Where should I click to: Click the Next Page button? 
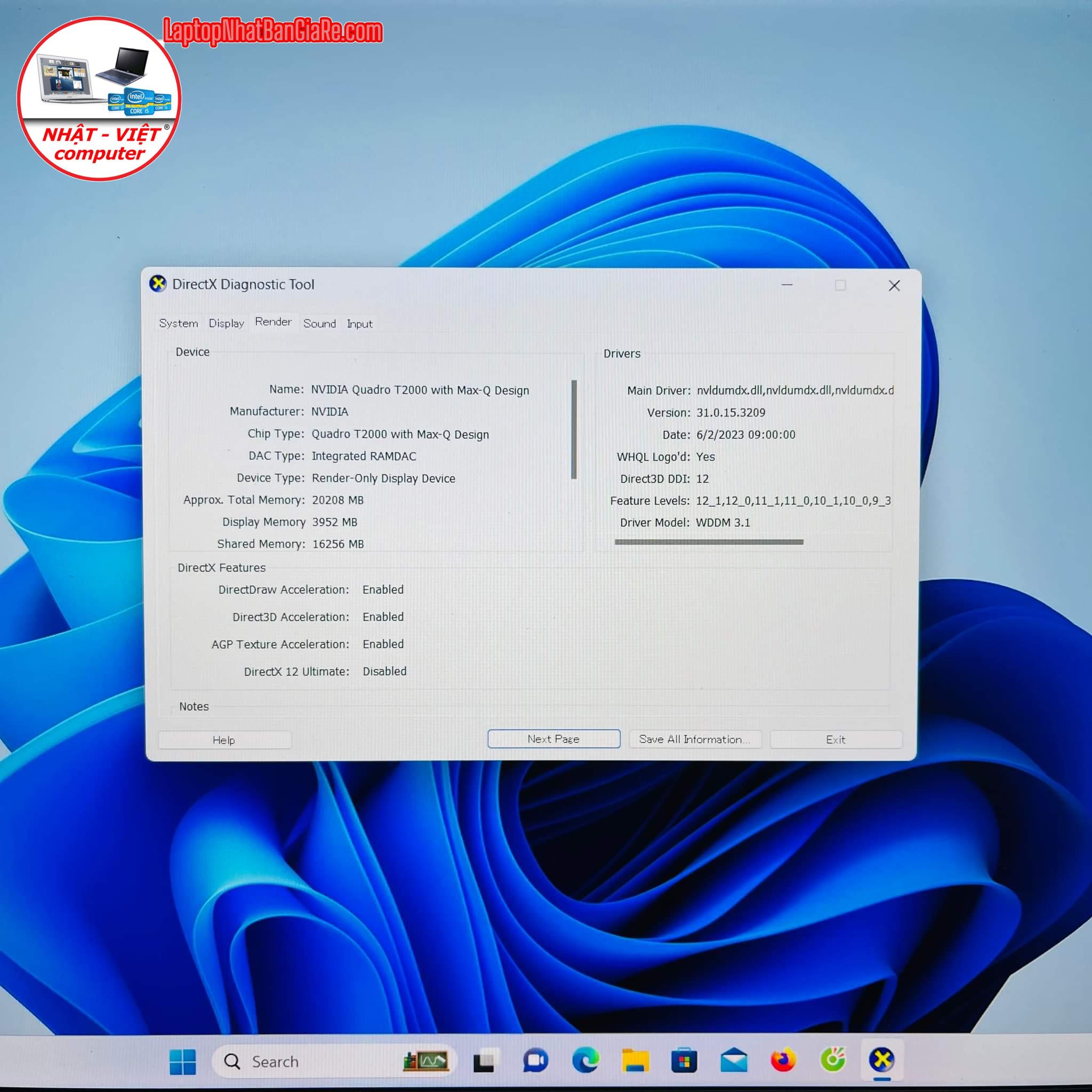click(553, 738)
